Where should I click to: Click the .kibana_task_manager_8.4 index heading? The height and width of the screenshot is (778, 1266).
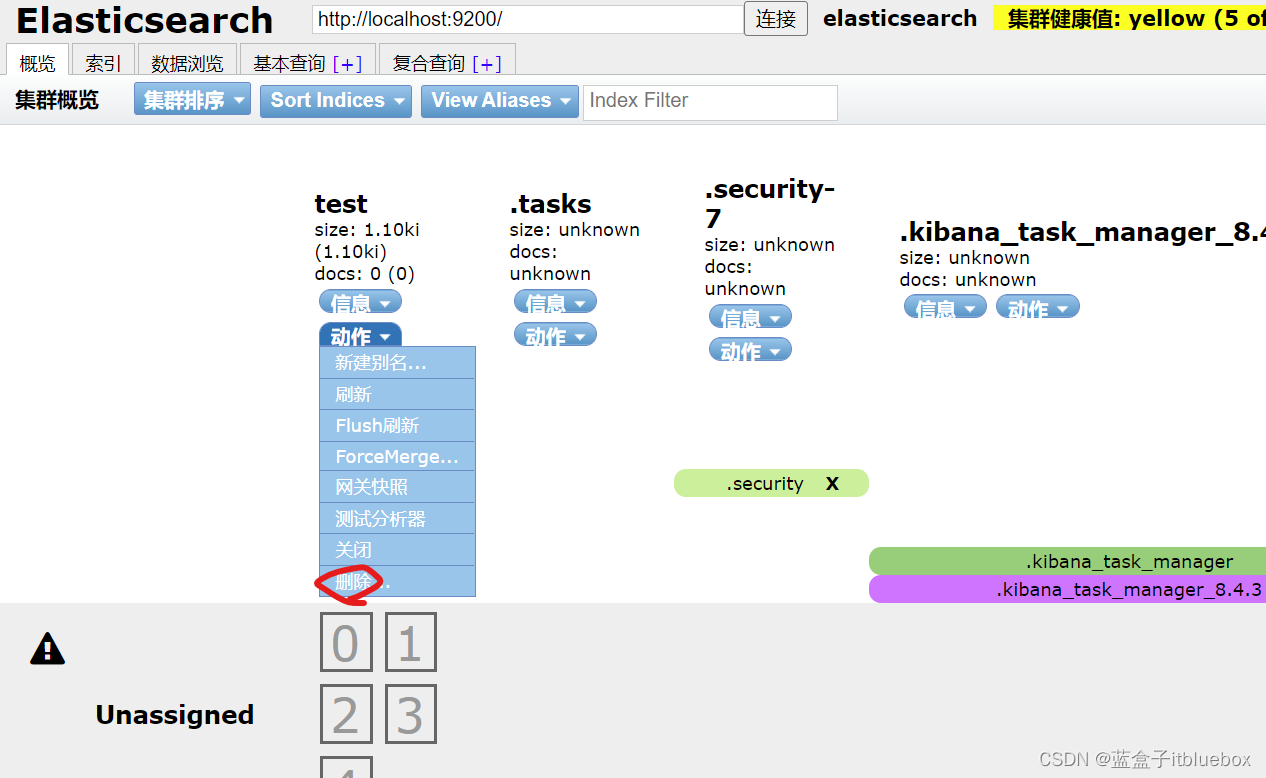(1083, 232)
